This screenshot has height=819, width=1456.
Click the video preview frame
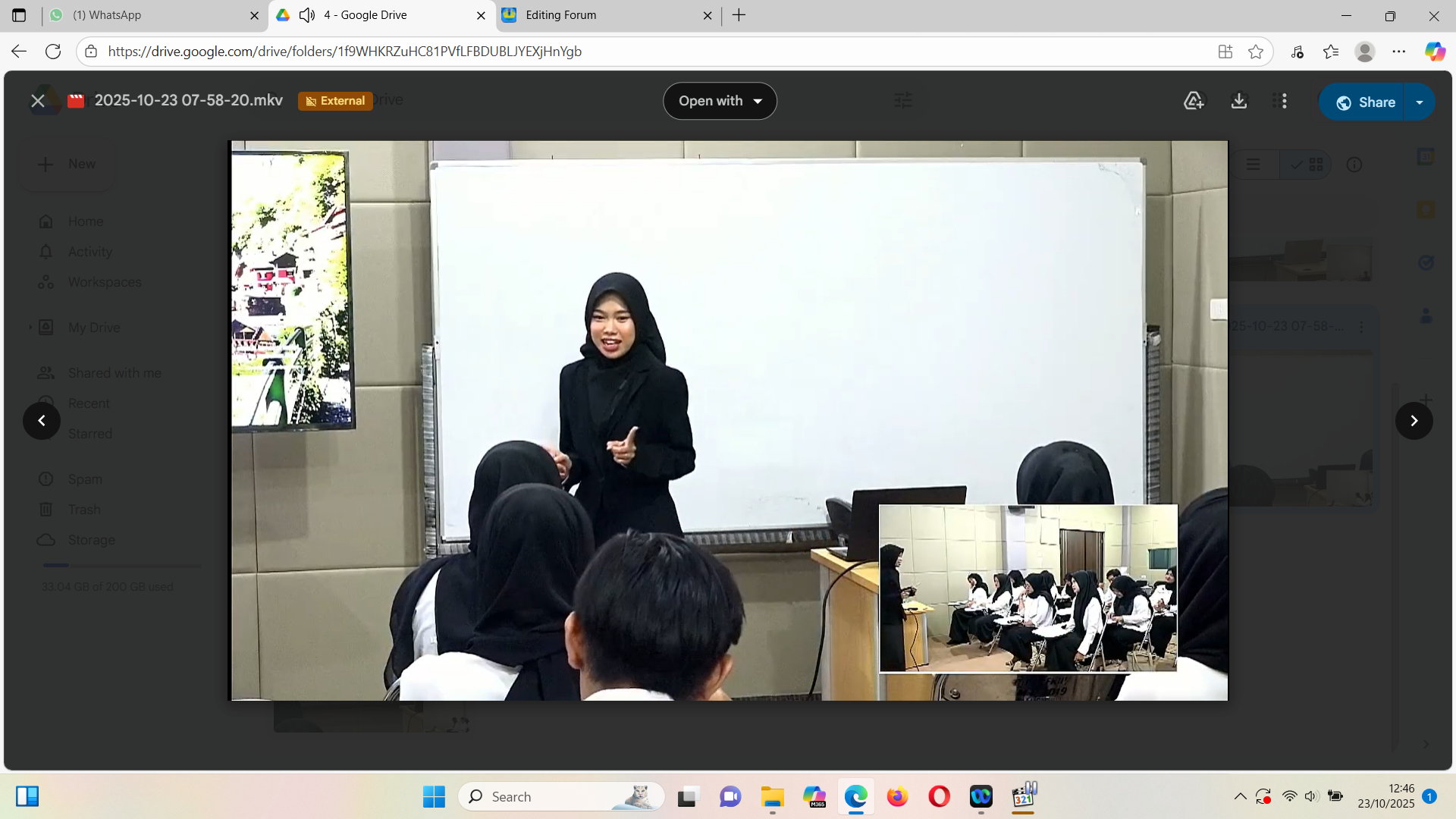pos(728,421)
